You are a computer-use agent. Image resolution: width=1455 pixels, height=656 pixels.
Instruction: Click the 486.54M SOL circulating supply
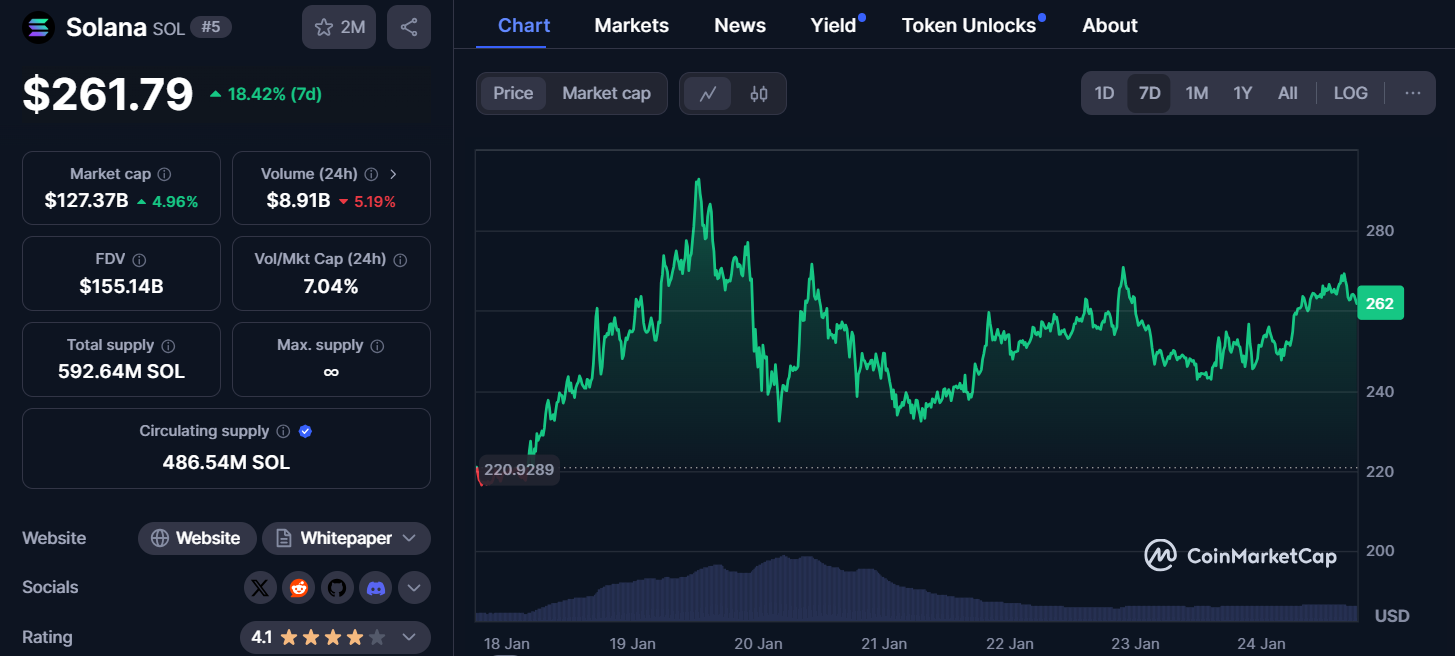(x=226, y=463)
